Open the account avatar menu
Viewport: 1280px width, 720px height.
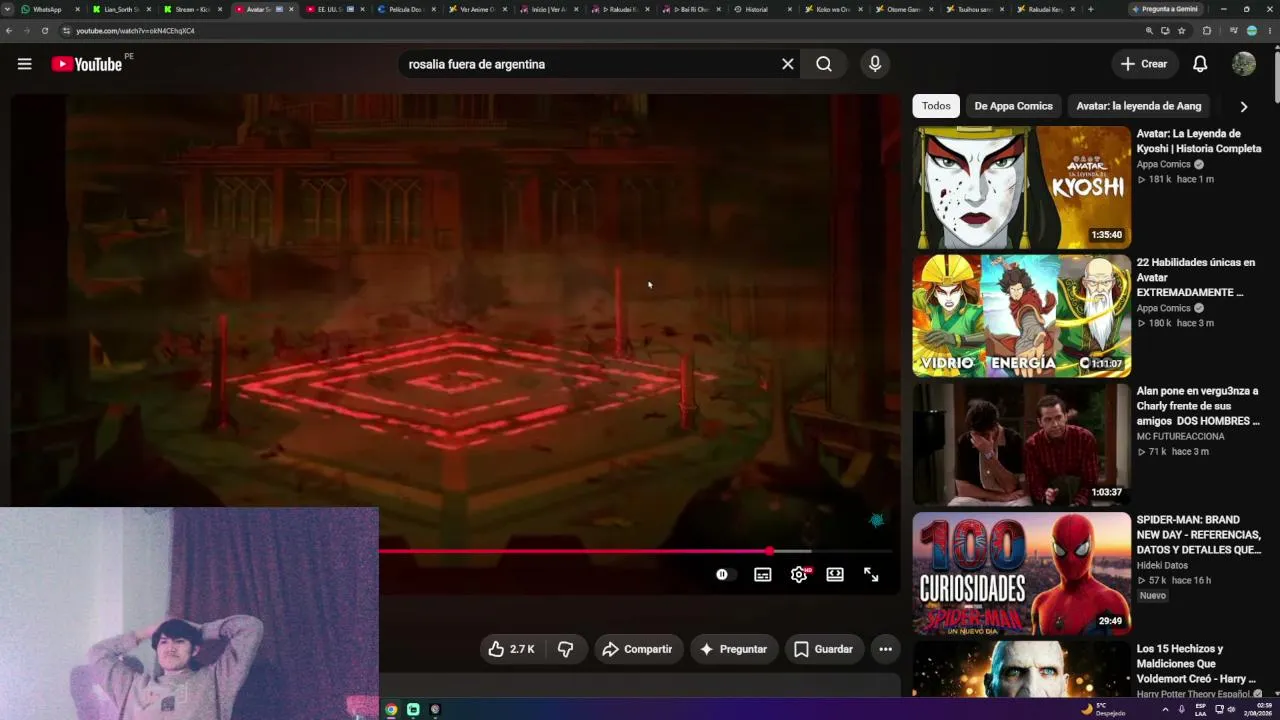tap(1244, 64)
